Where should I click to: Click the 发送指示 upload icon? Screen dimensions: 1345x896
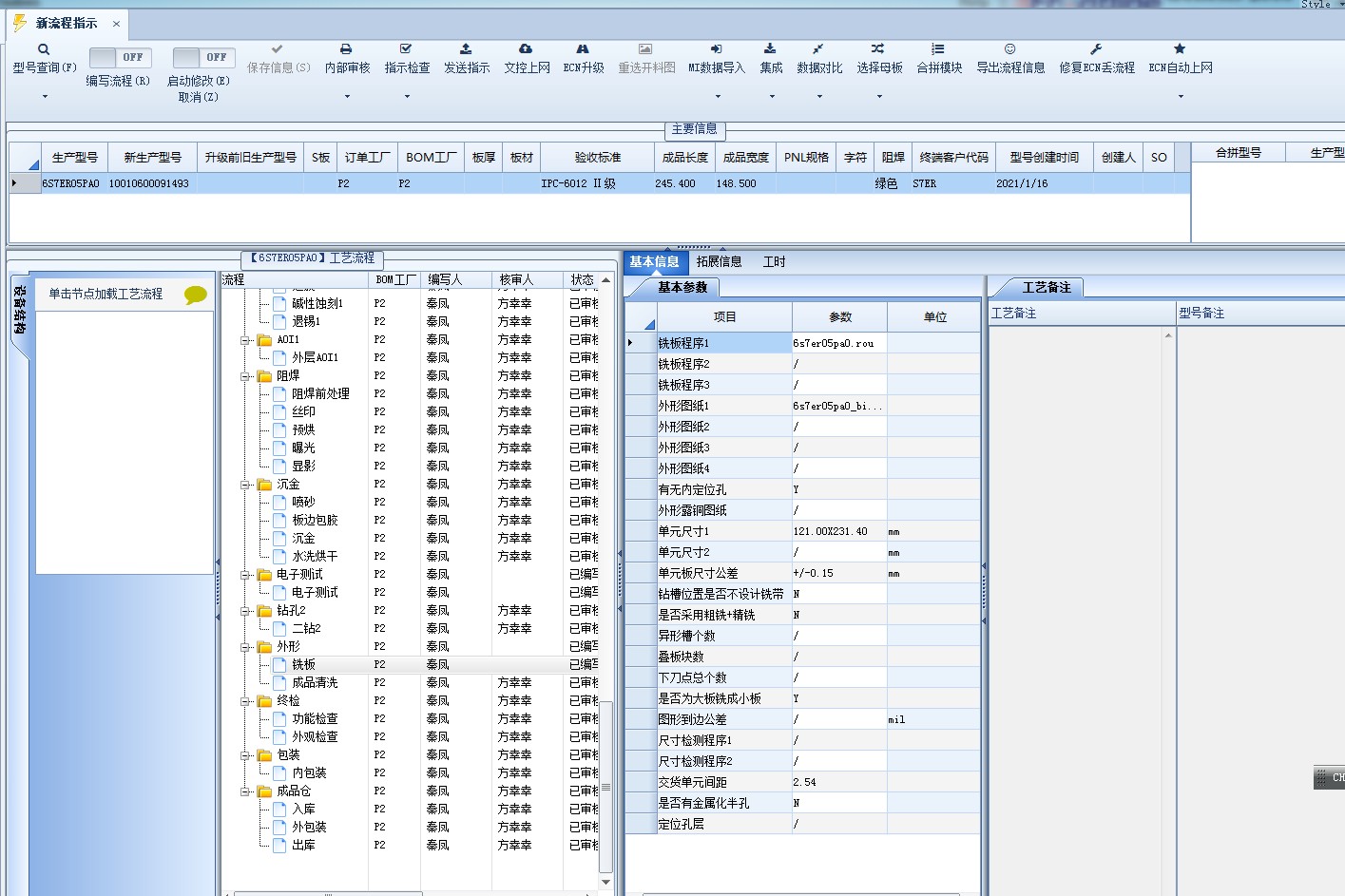[466, 48]
